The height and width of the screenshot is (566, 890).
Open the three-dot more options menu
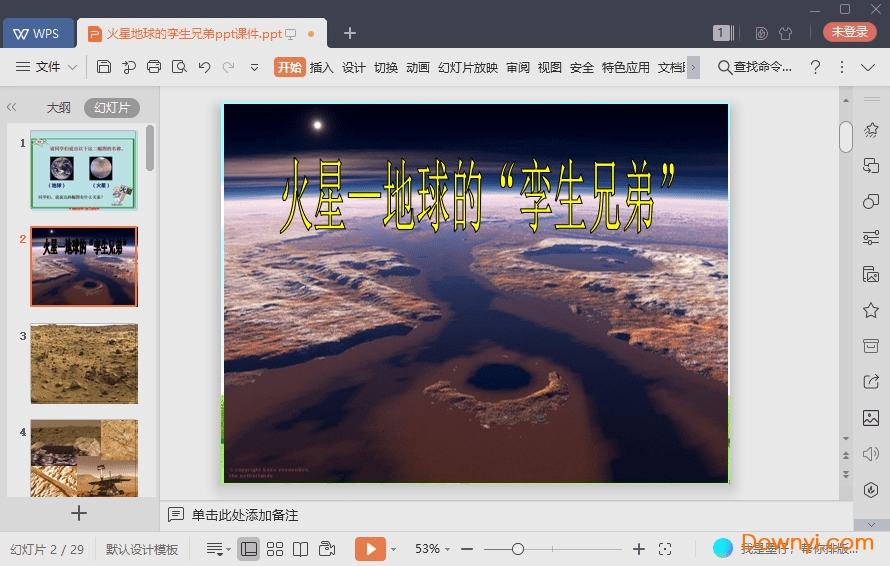point(842,67)
